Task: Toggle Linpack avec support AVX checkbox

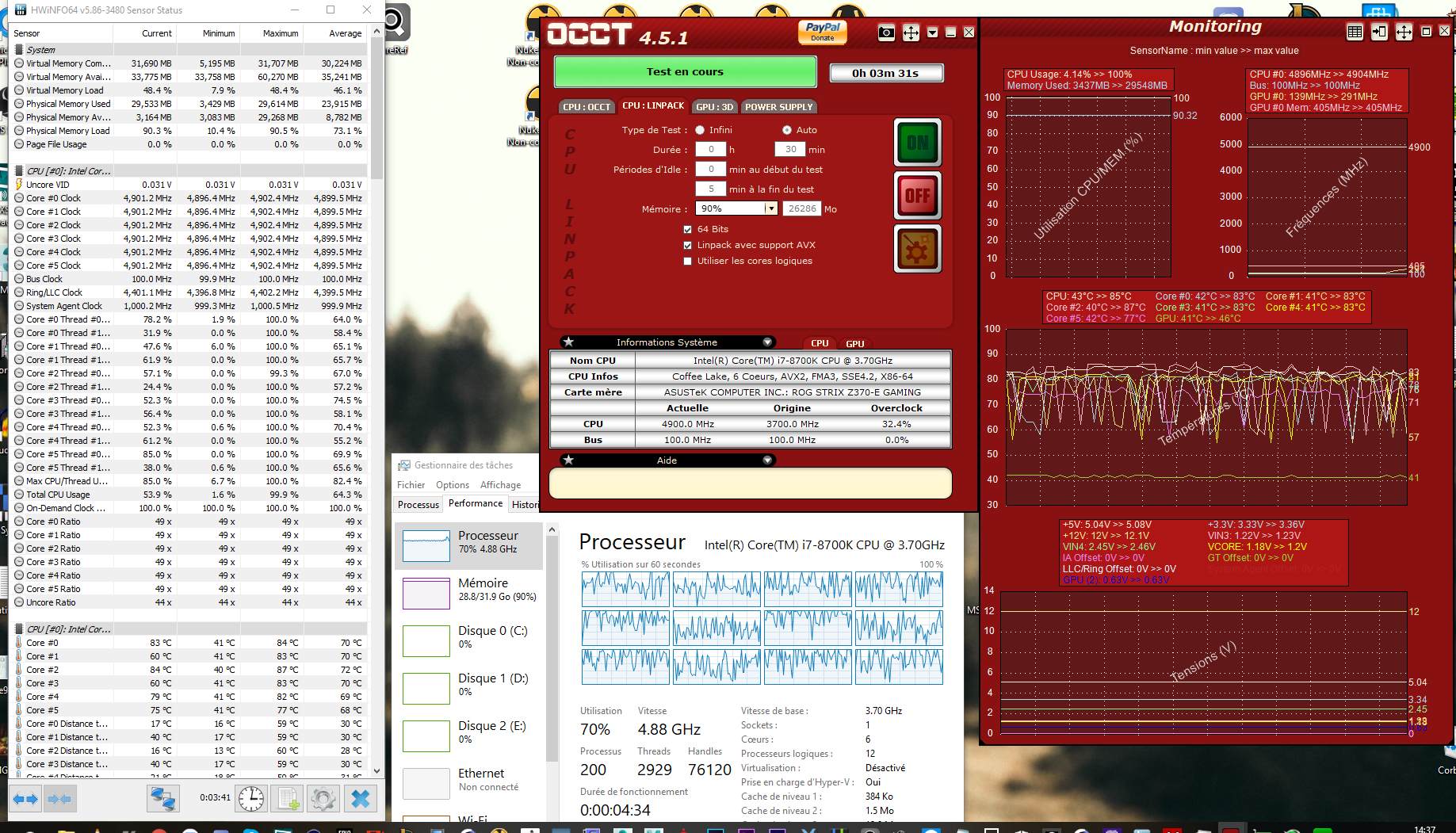Action: click(x=688, y=245)
